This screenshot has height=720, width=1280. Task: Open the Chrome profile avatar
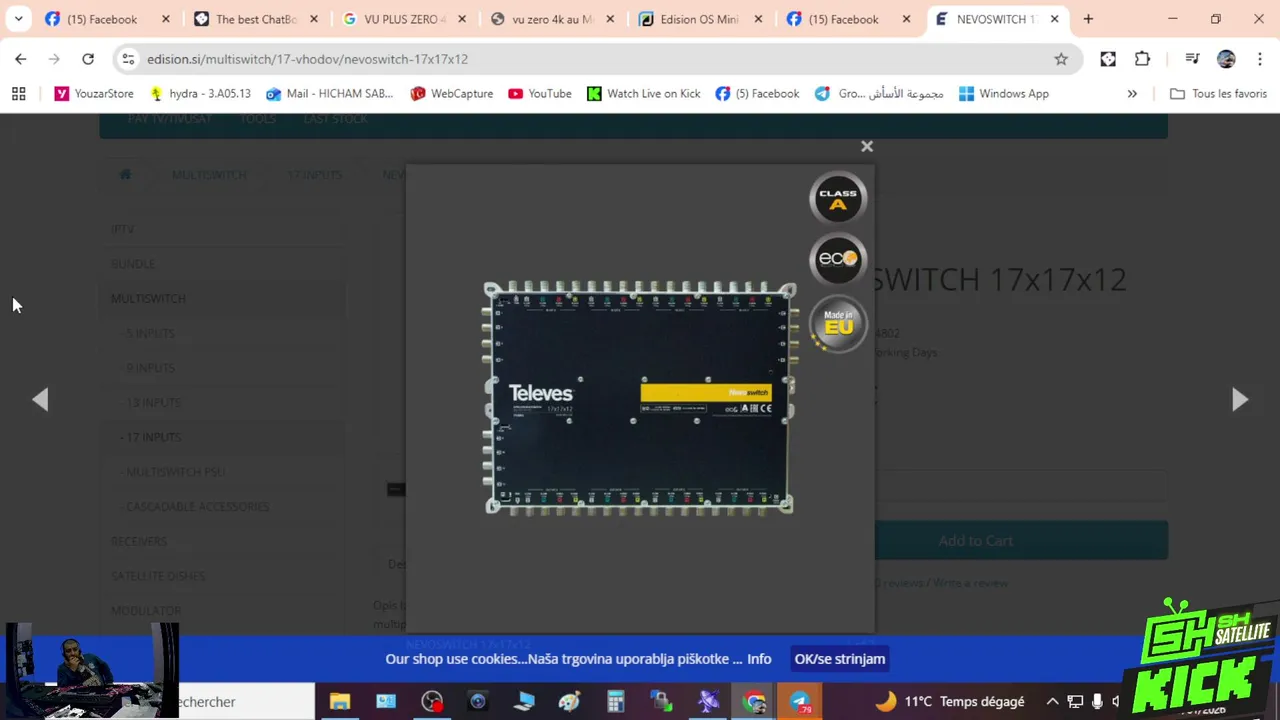point(1226,59)
